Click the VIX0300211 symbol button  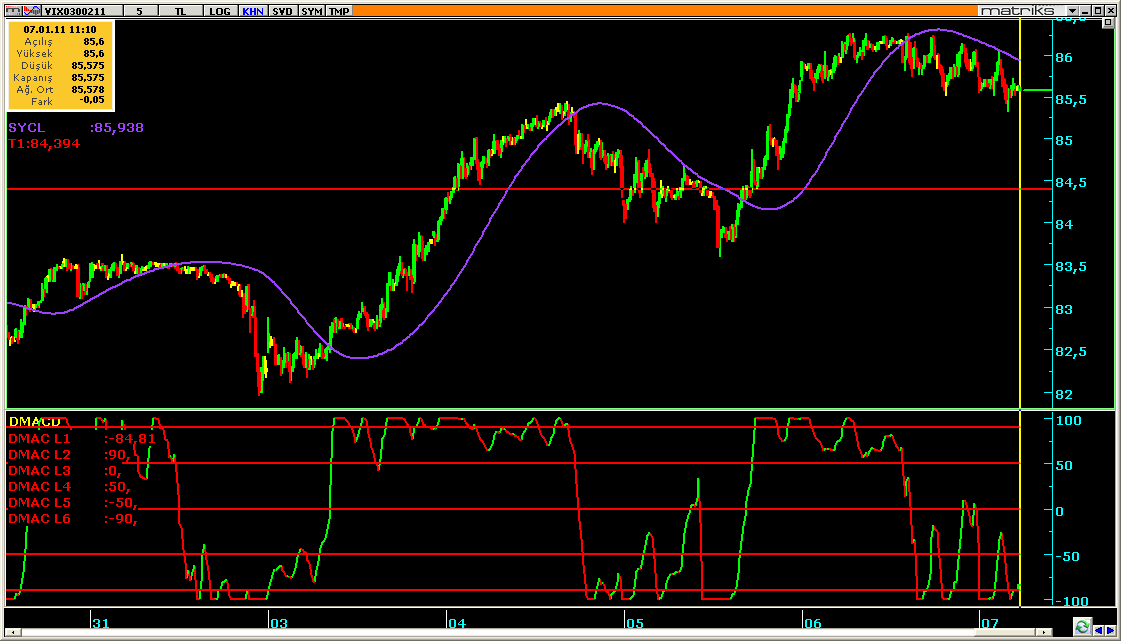tap(83, 10)
